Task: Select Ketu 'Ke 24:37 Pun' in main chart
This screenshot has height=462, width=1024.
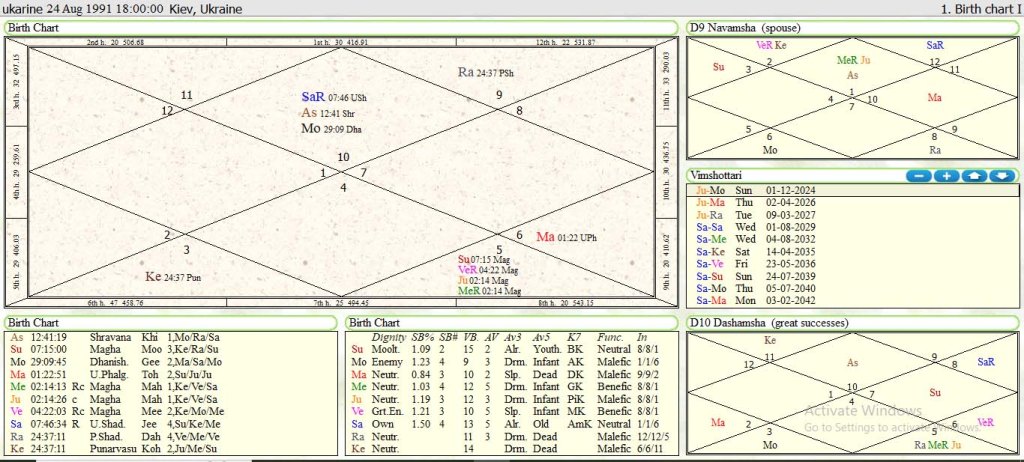Action: click(174, 277)
